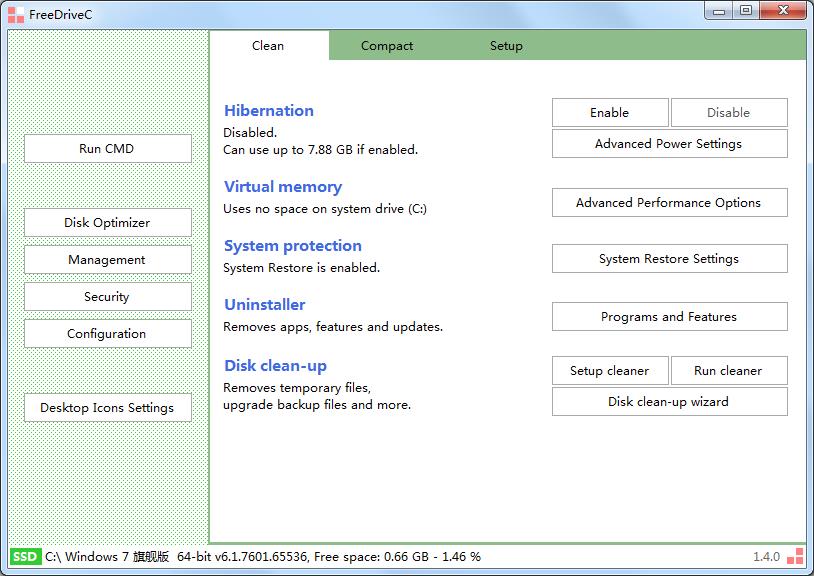
Task: Start the Run cleaner button
Action: [x=728, y=371]
